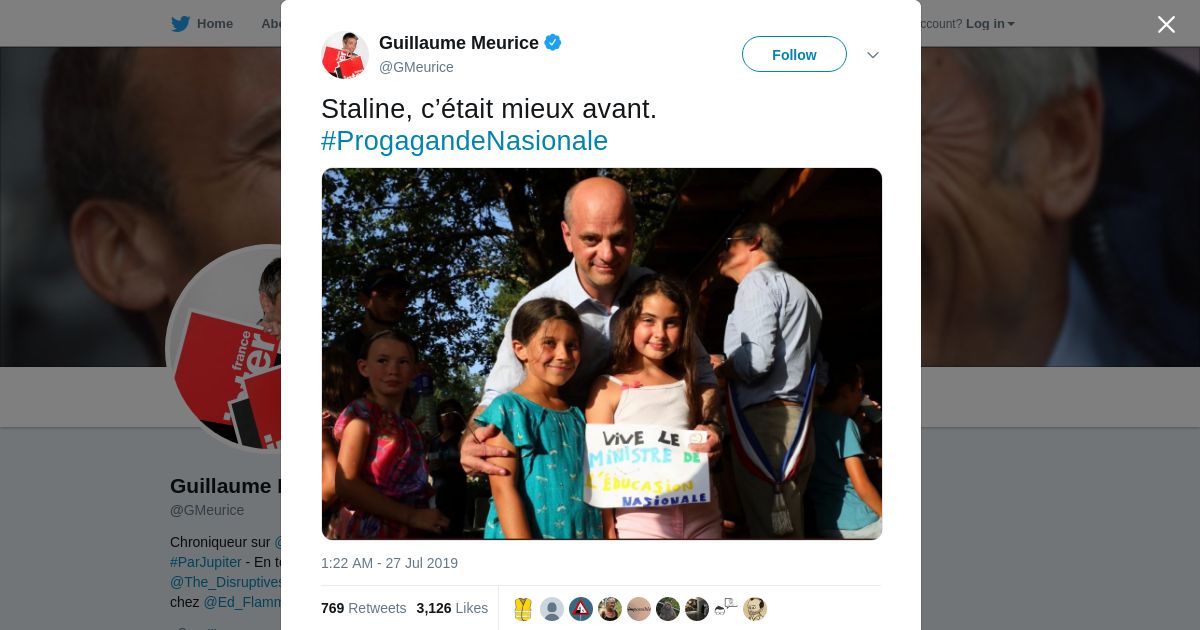Open the Log in dropdown
Viewport: 1200px width, 630px height.
coord(990,24)
